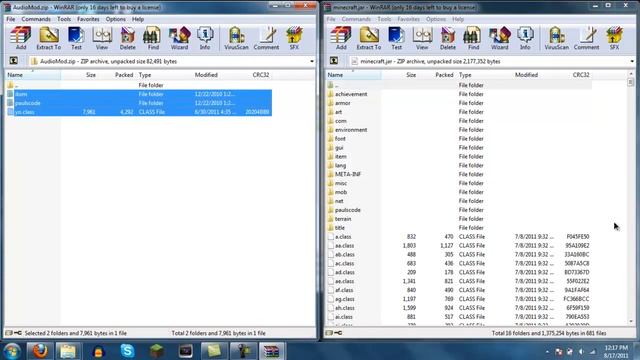
Task: Sort by Type column in minecraft.jar window
Action: point(484,75)
